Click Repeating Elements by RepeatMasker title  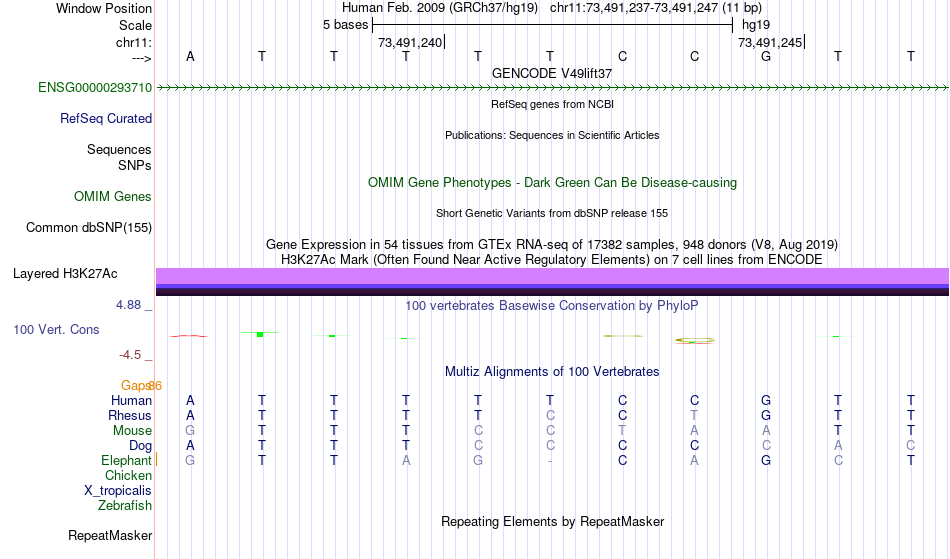point(553,522)
